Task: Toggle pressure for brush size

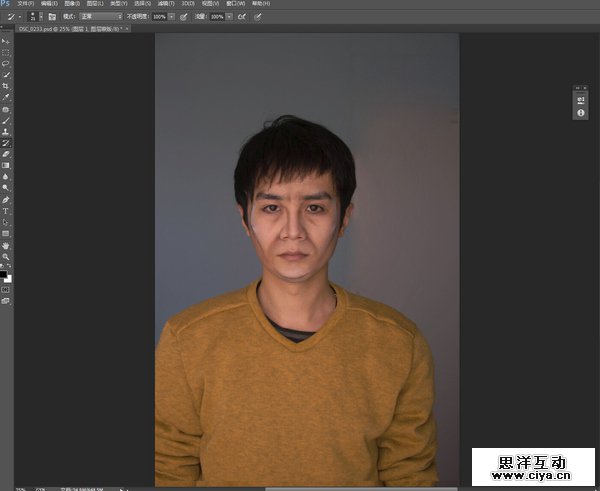Action: [258, 16]
